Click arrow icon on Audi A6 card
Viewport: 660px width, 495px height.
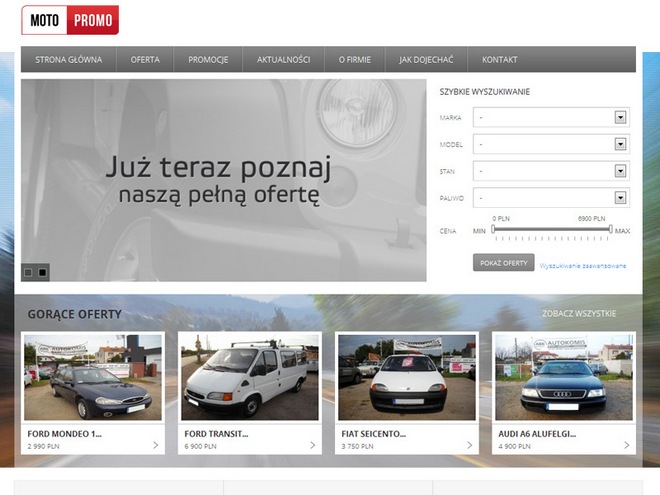coord(627,445)
